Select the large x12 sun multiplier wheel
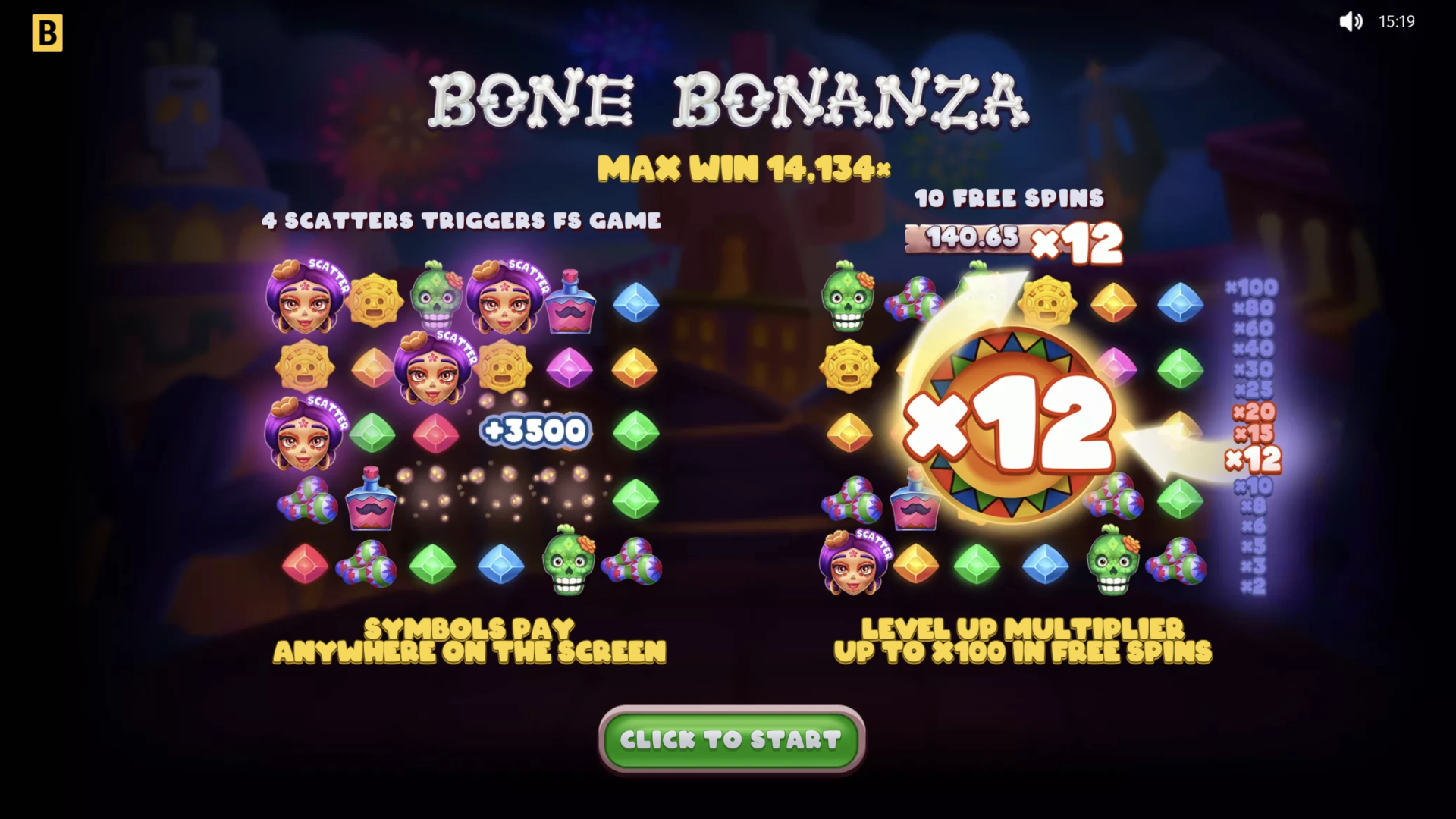Screen dimensions: 1456x819 pyautogui.click(x=1009, y=425)
